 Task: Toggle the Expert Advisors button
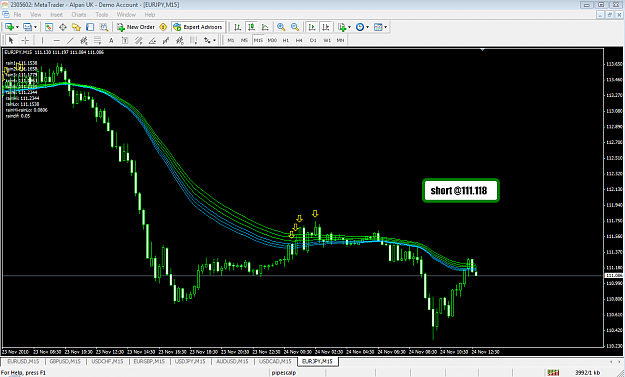[198, 27]
